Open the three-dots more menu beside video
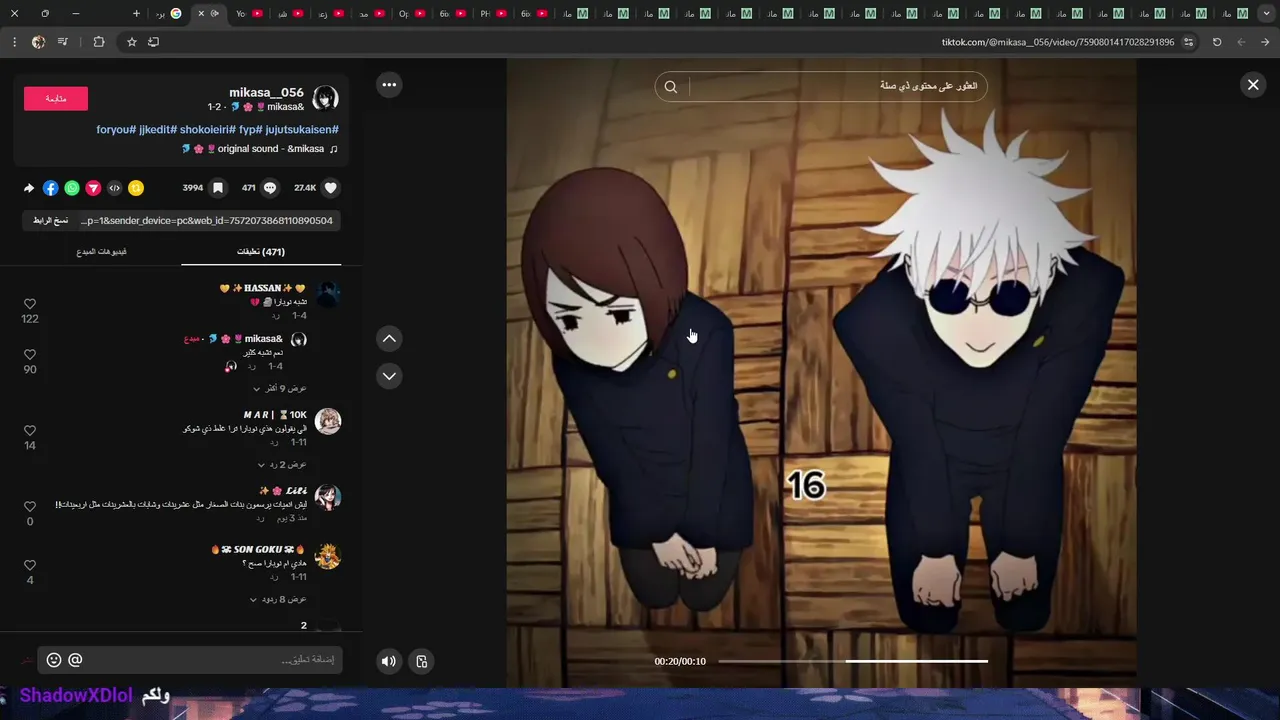 pyautogui.click(x=389, y=85)
